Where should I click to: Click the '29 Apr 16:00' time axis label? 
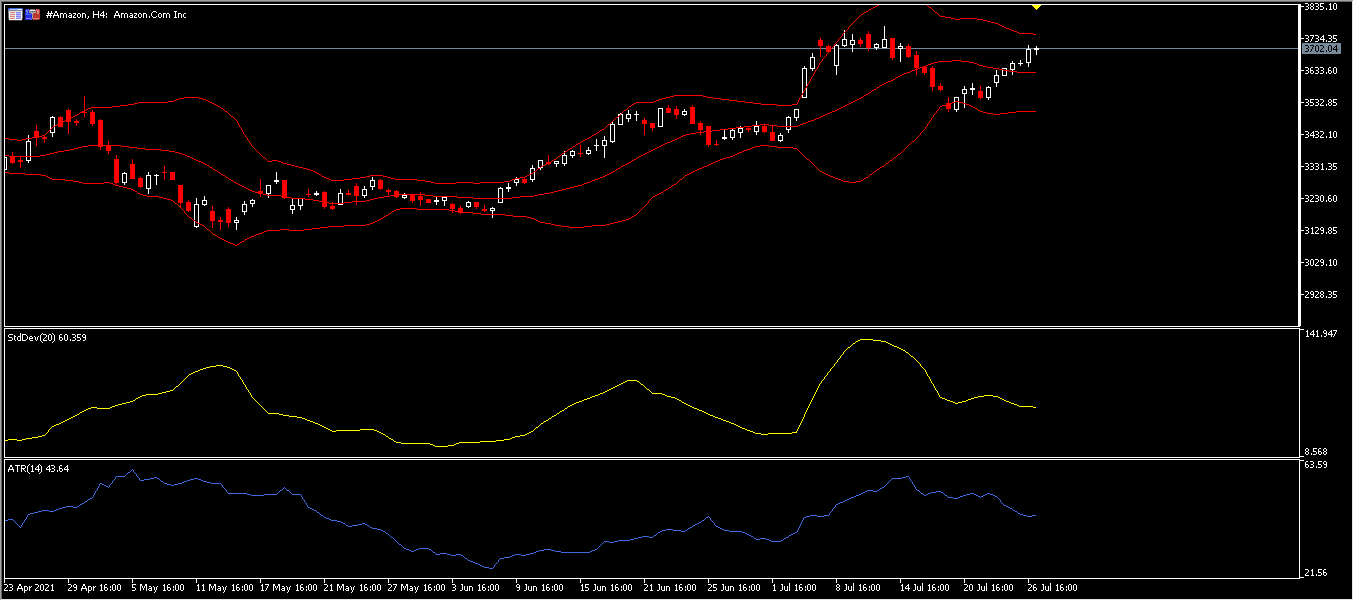[x=95, y=588]
